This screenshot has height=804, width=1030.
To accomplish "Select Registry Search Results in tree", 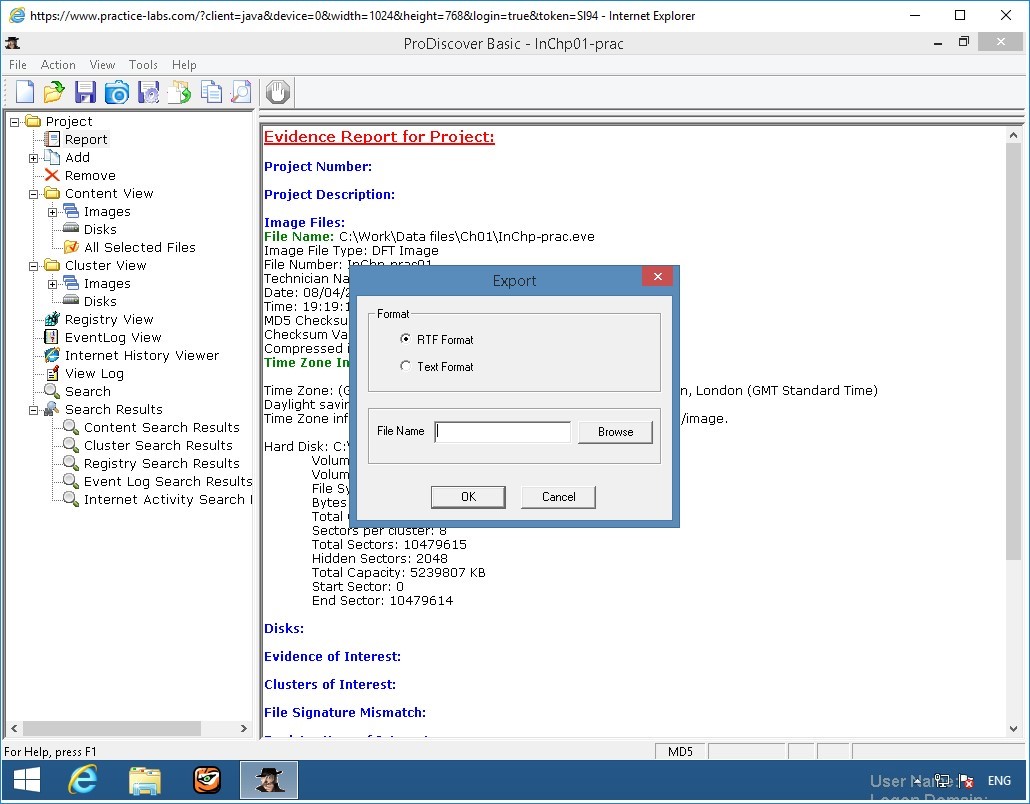I will [162, 463].
